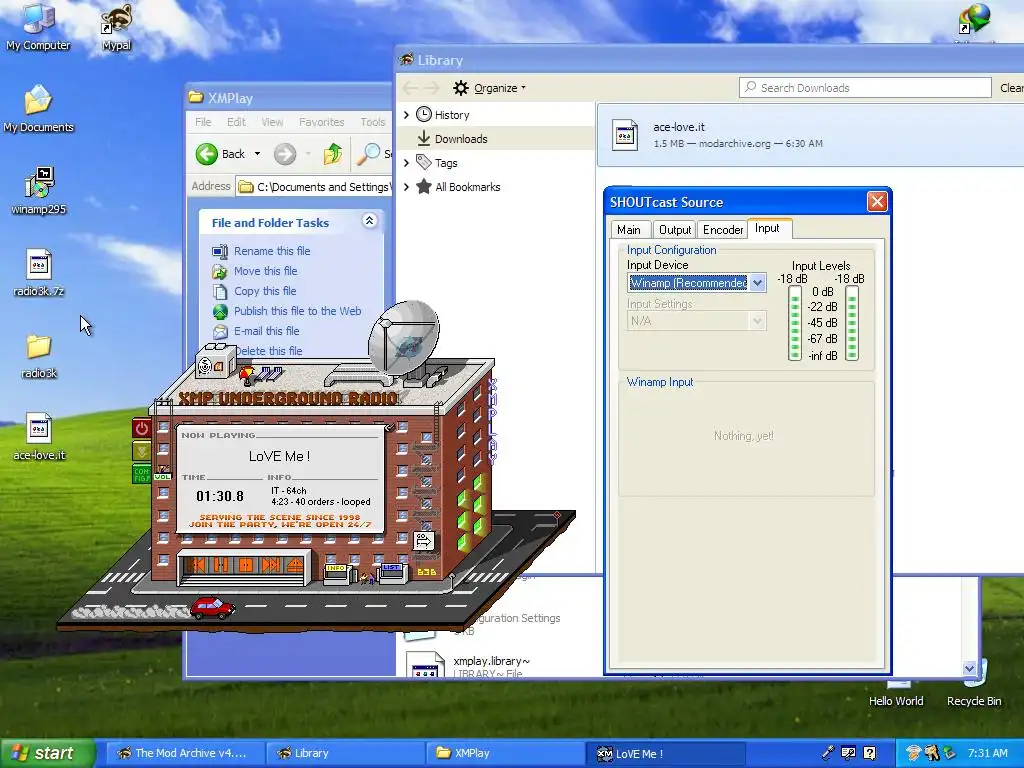Click the red power button on XMPlay skin
The image size is (1024, 768).
tap(142, 428)
